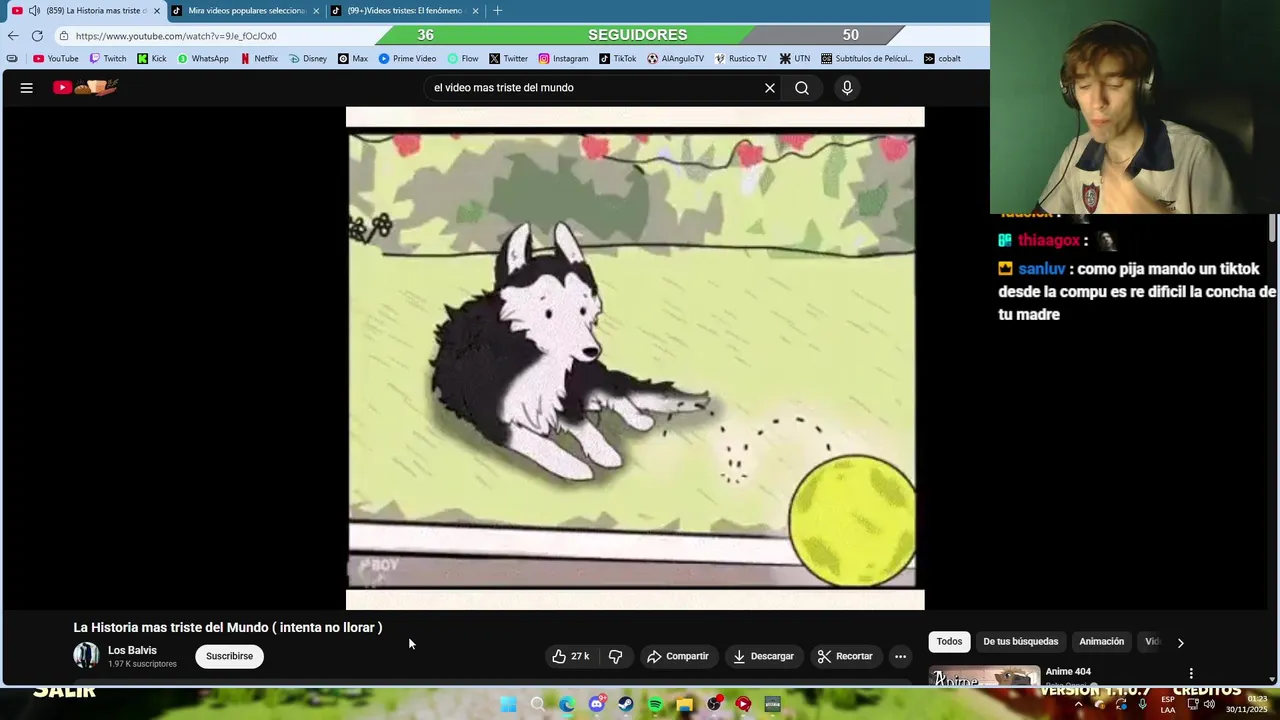Open Microsoft Edge from taskbar

567,704
